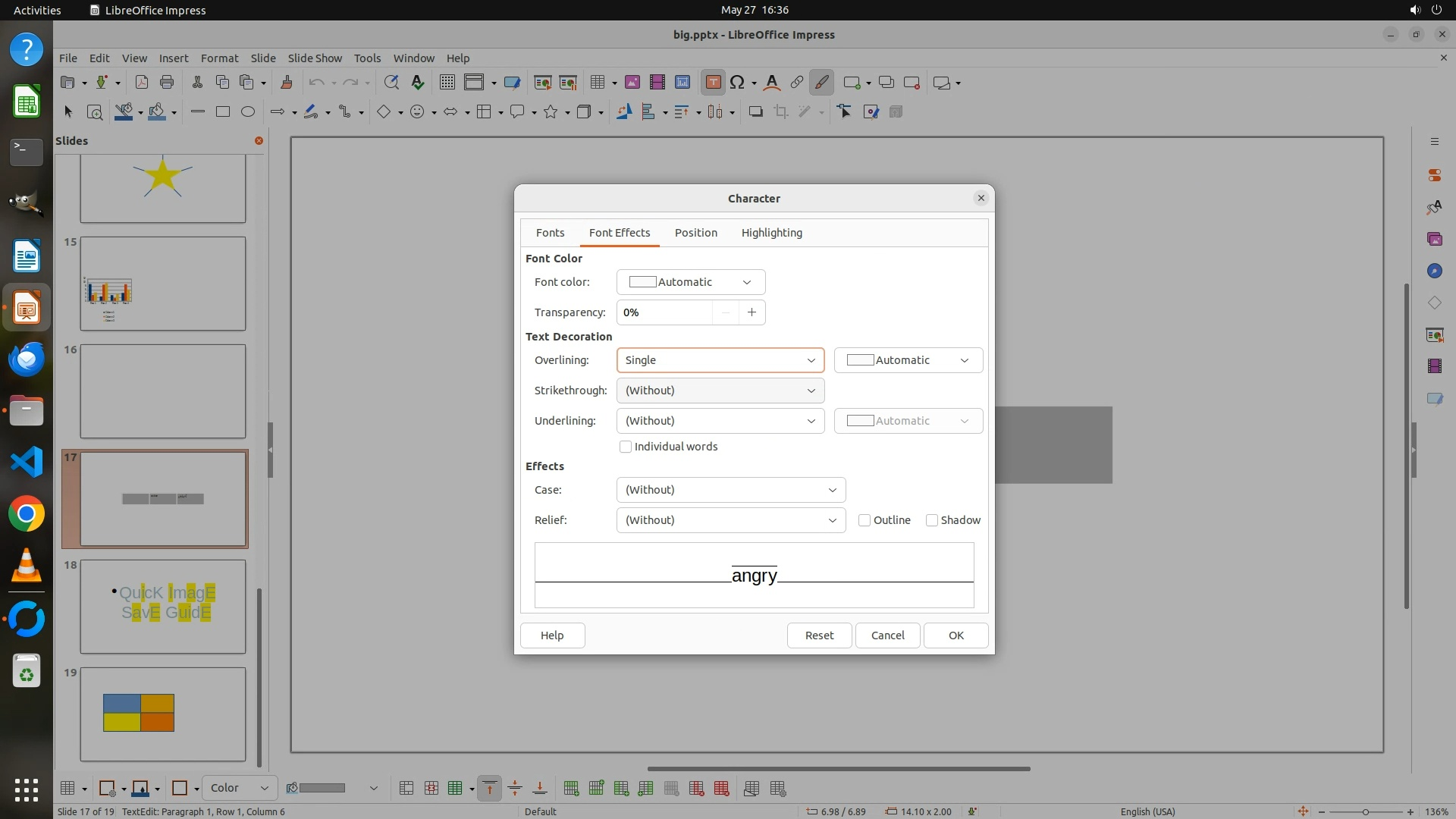Open Thunderbird from the dock
This screenshot has height=819, width=1456.
coord(27,359)
